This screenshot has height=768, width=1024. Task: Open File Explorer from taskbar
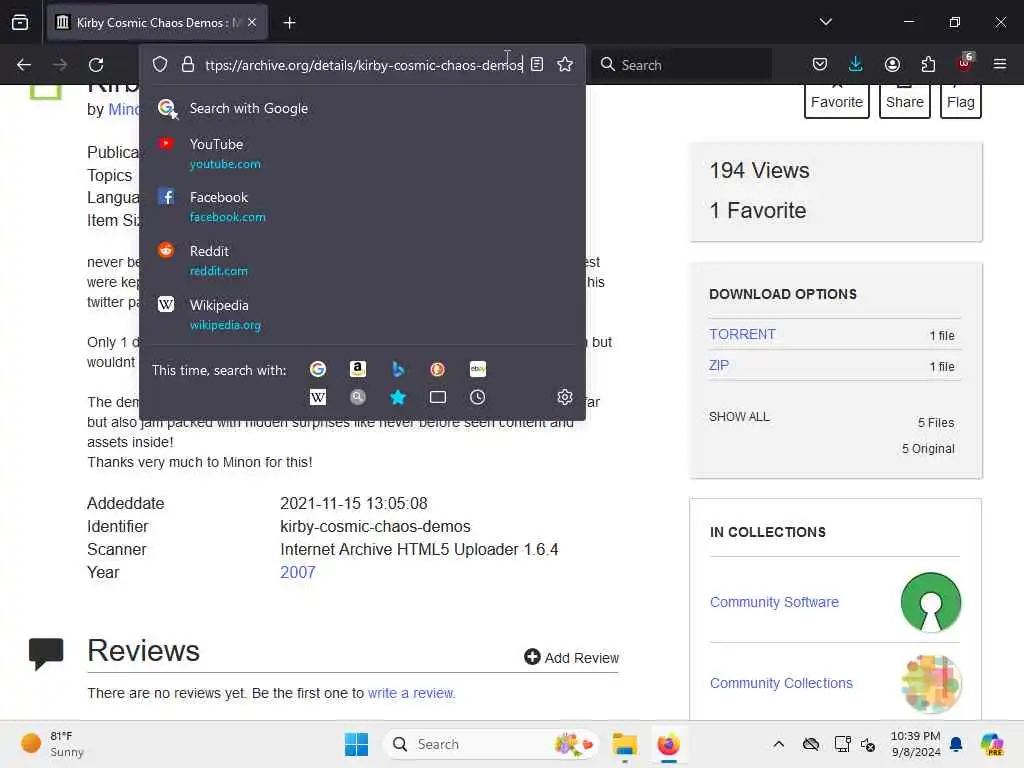point(624,744)
